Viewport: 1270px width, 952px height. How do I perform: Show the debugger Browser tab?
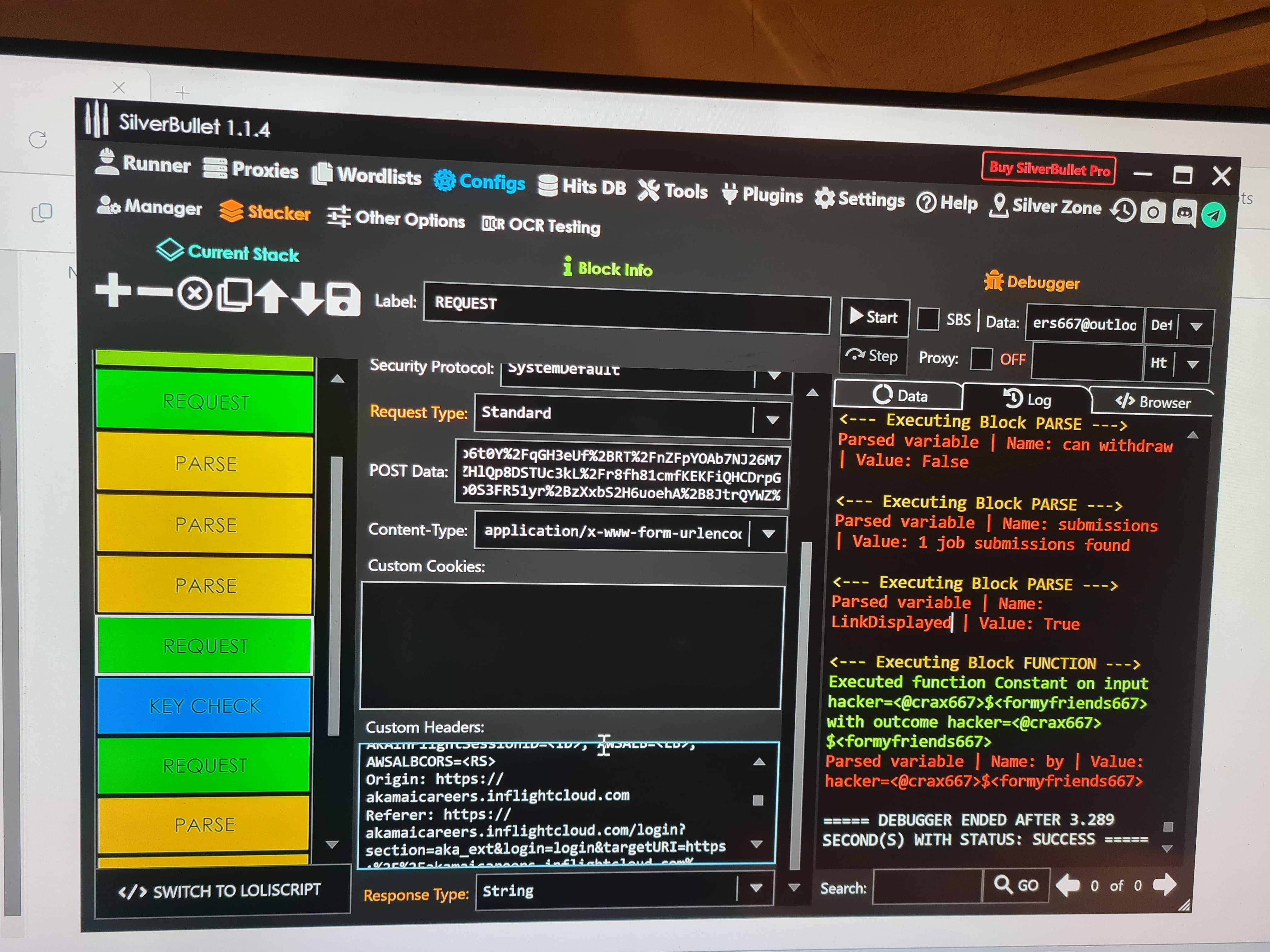click(1152, 402)
